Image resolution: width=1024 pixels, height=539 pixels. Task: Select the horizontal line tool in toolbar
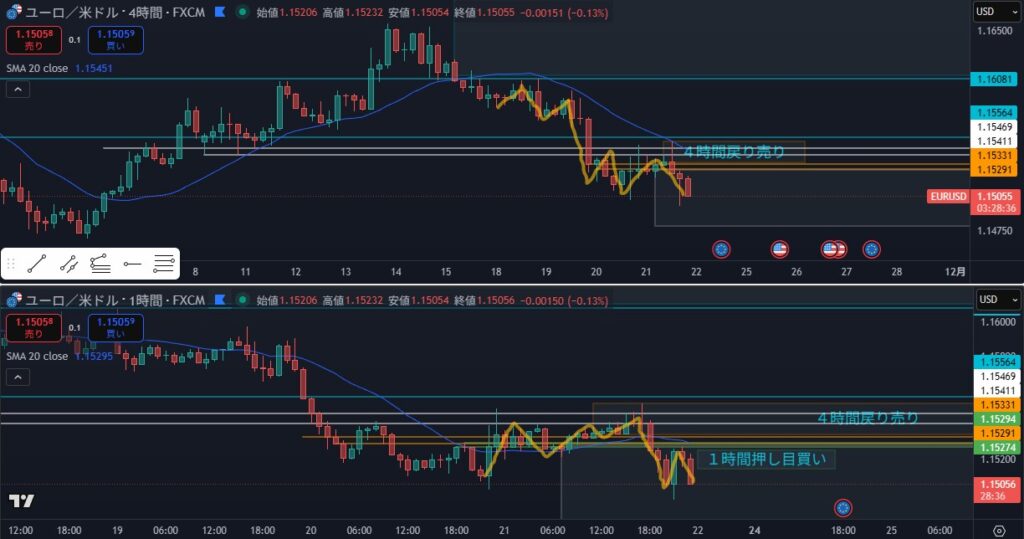tap(132, 265)
